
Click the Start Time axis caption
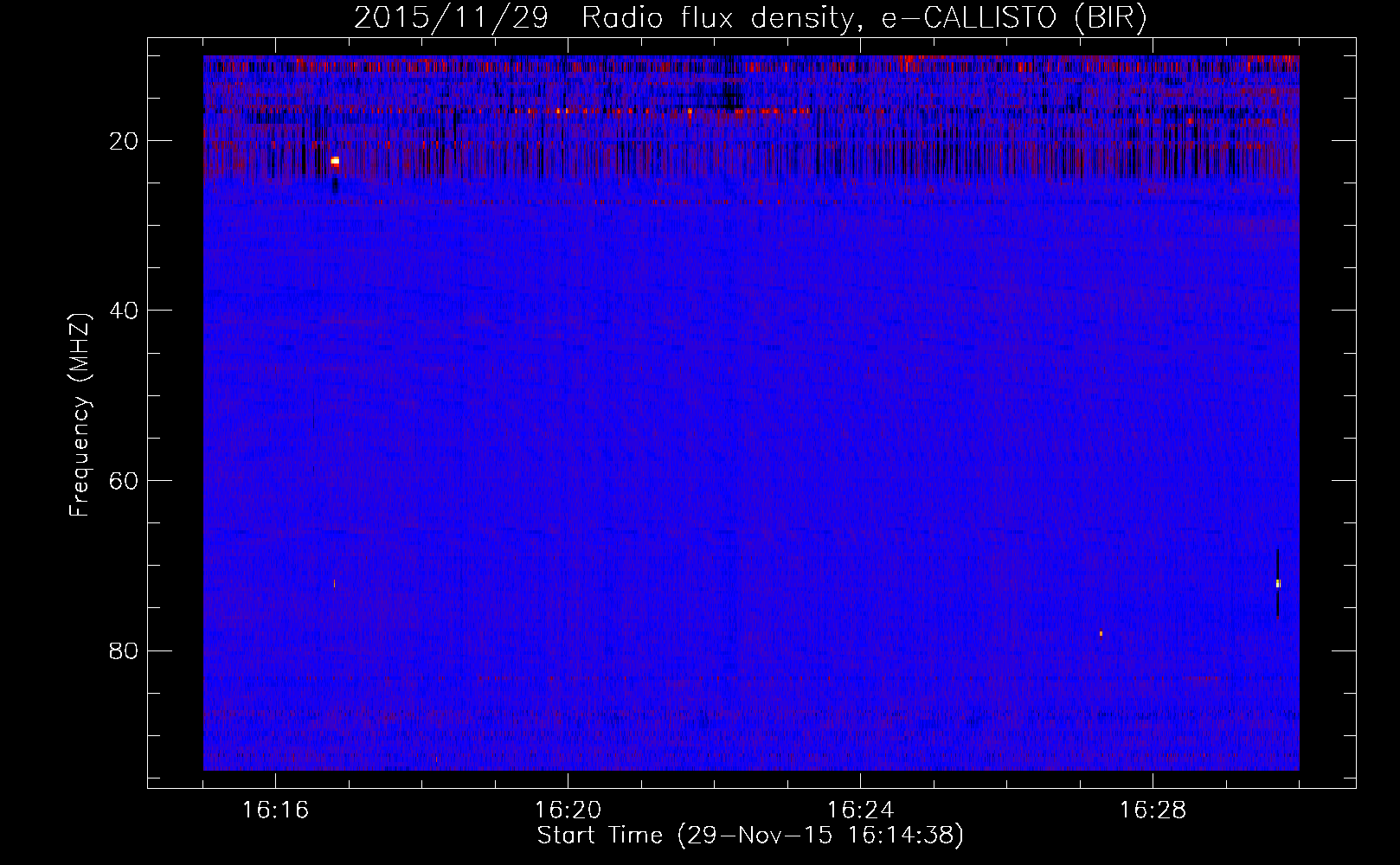(749, 836)
